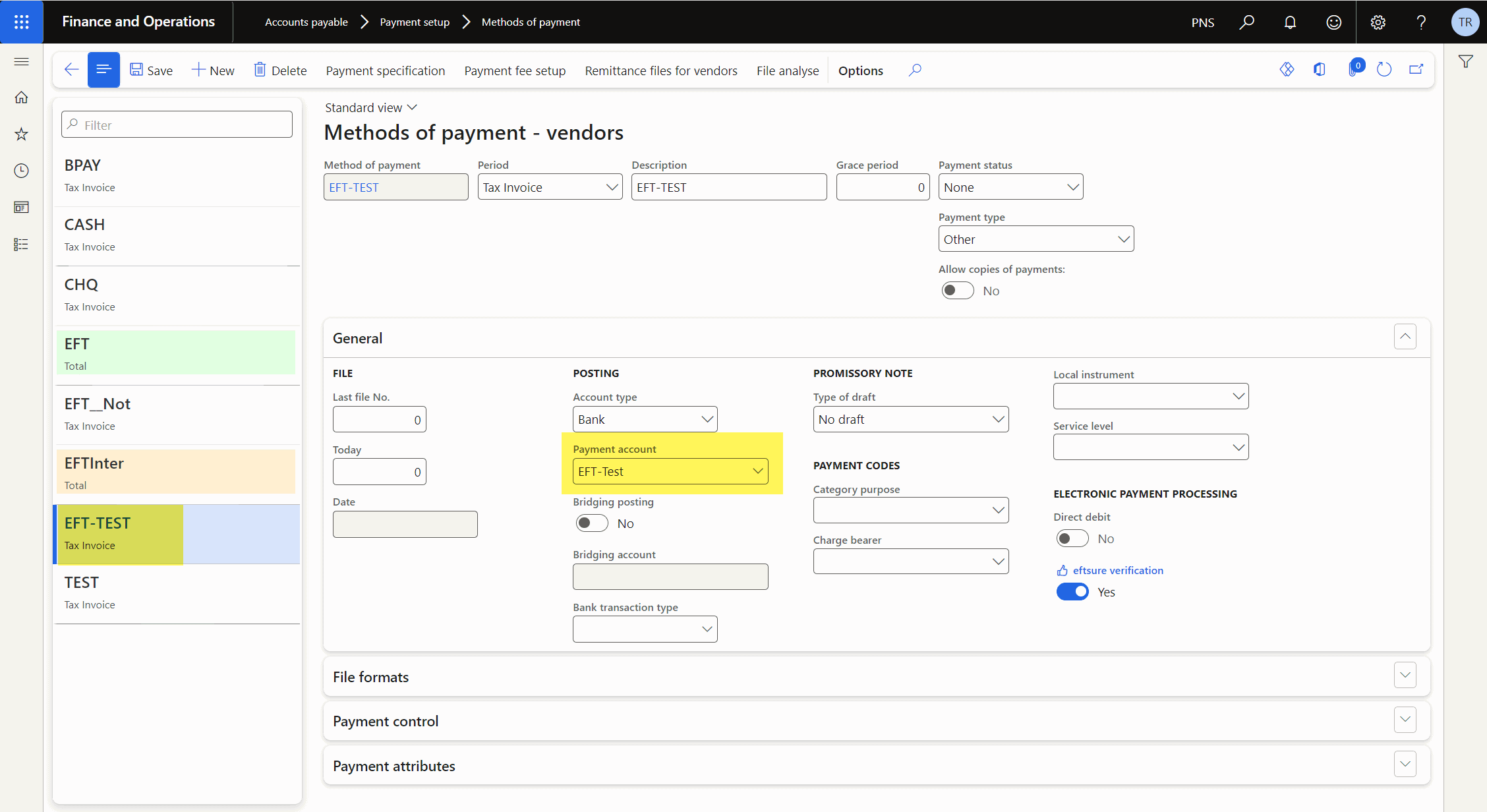Delete the selected payment method
Image resolution: width=1487 pixels, height=812 pixels.
[x=281, y=71]
